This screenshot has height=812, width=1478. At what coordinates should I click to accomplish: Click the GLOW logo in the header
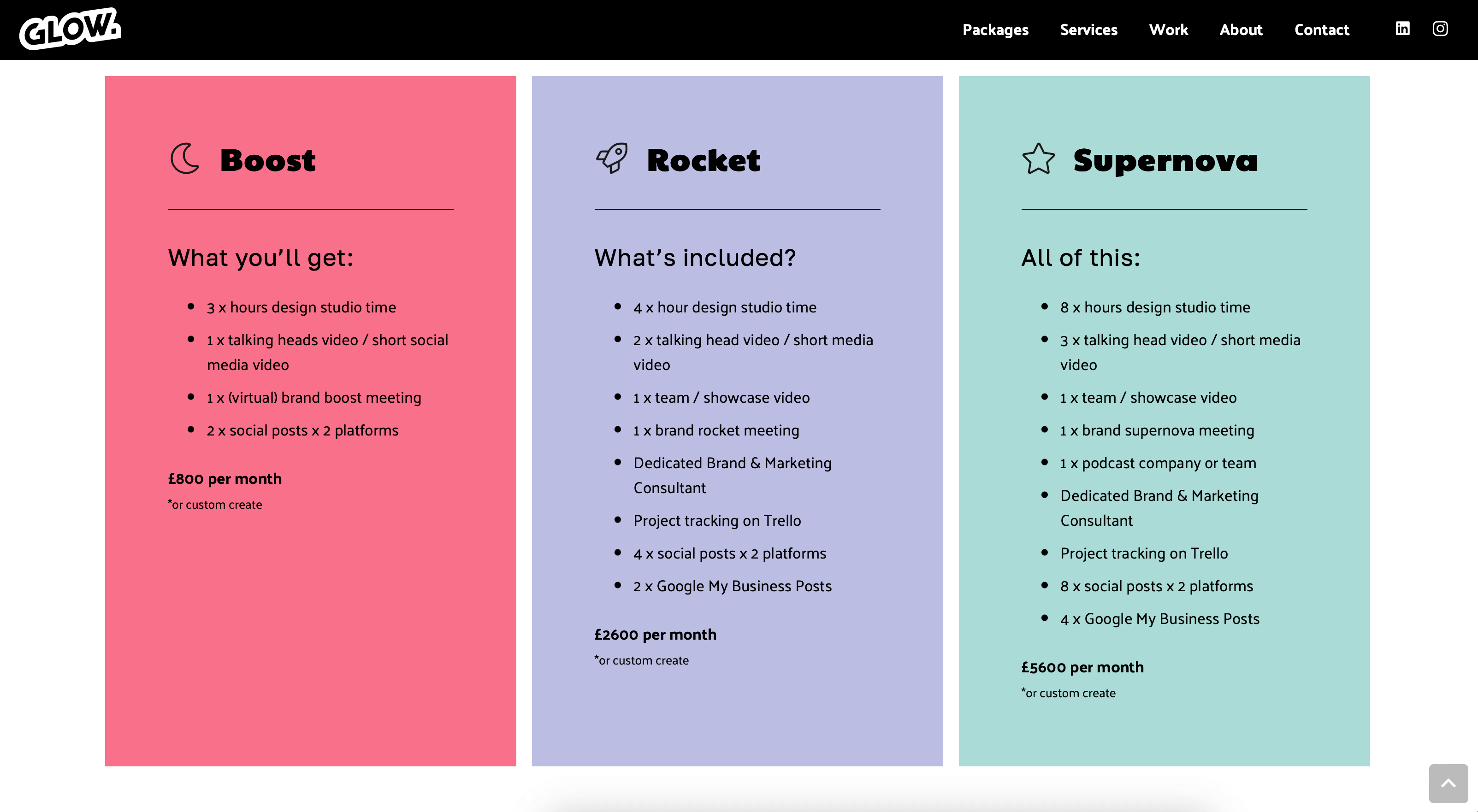coord(70,29)
